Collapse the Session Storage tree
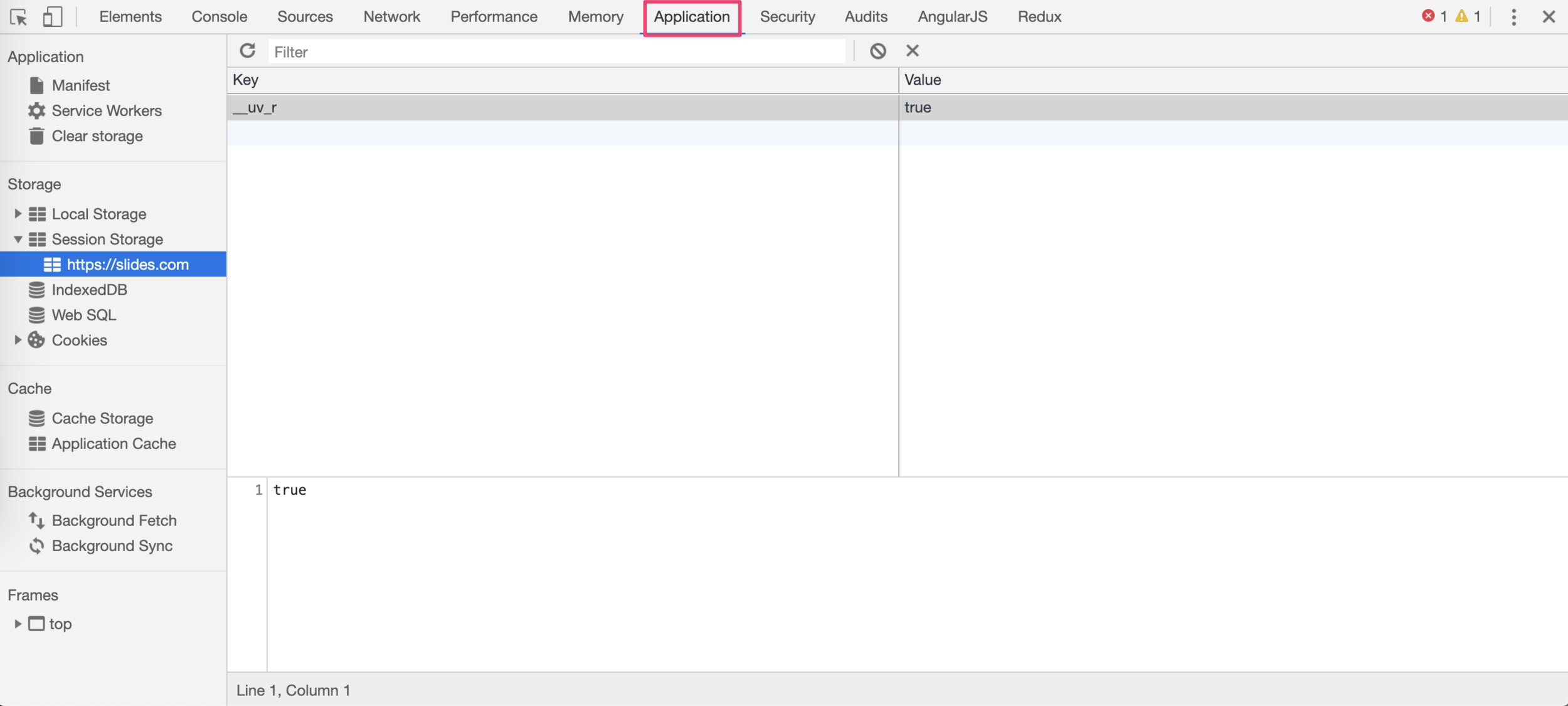1568x706 pixels. pos(18,239)
